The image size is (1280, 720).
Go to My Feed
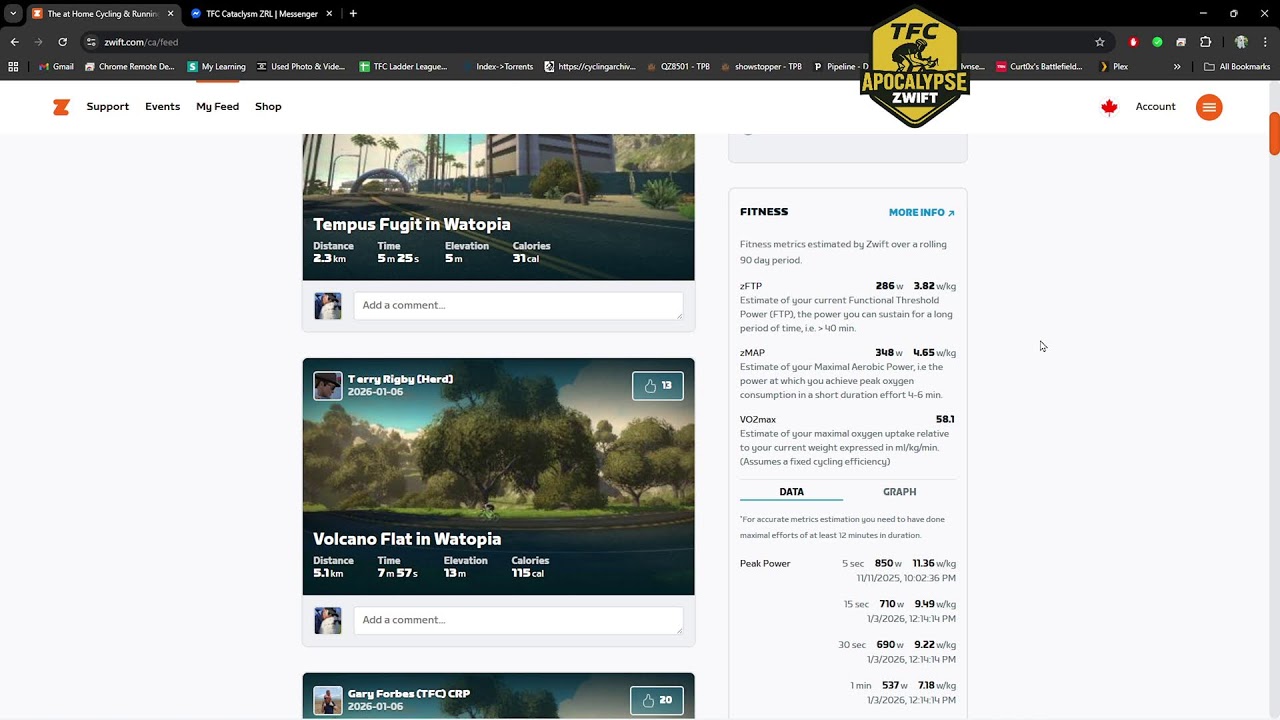(x=217, y=107)
